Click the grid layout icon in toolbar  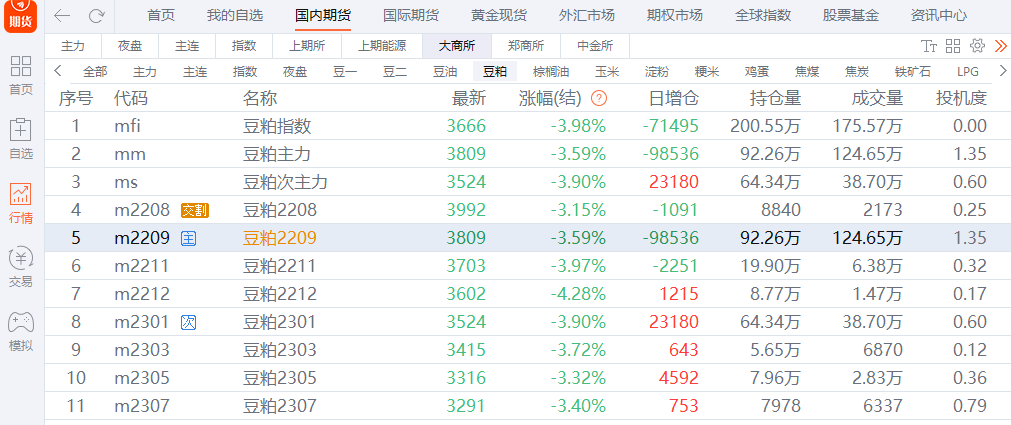952,46
